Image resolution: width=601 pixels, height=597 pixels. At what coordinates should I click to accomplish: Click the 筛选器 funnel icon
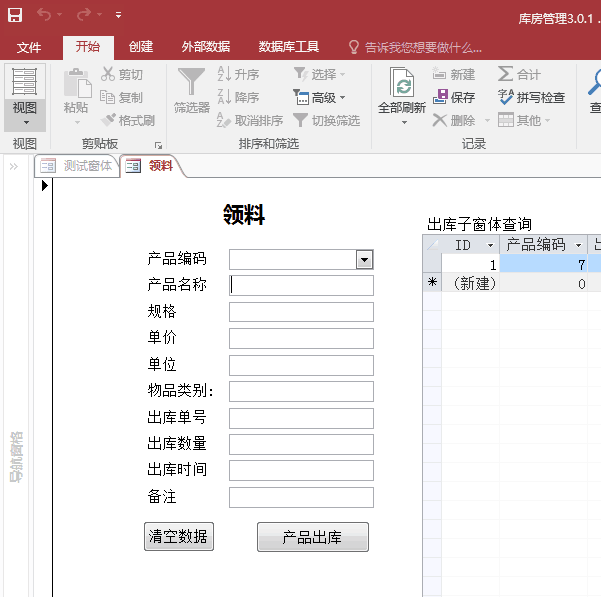pyautogui.click(x=191, y=81)
